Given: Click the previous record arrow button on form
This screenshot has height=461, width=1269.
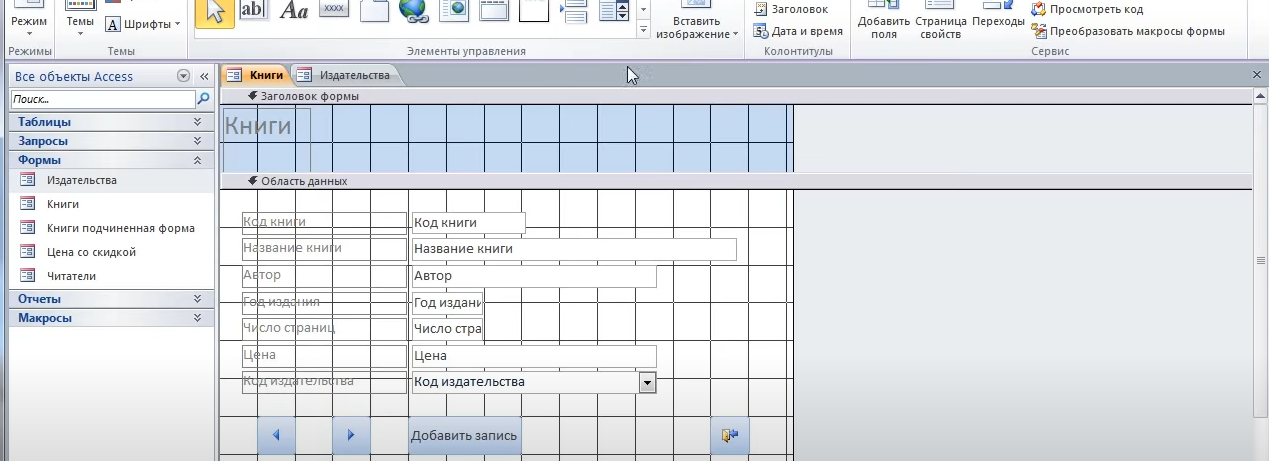Looking at the screenshot, I should coord(276,435).
